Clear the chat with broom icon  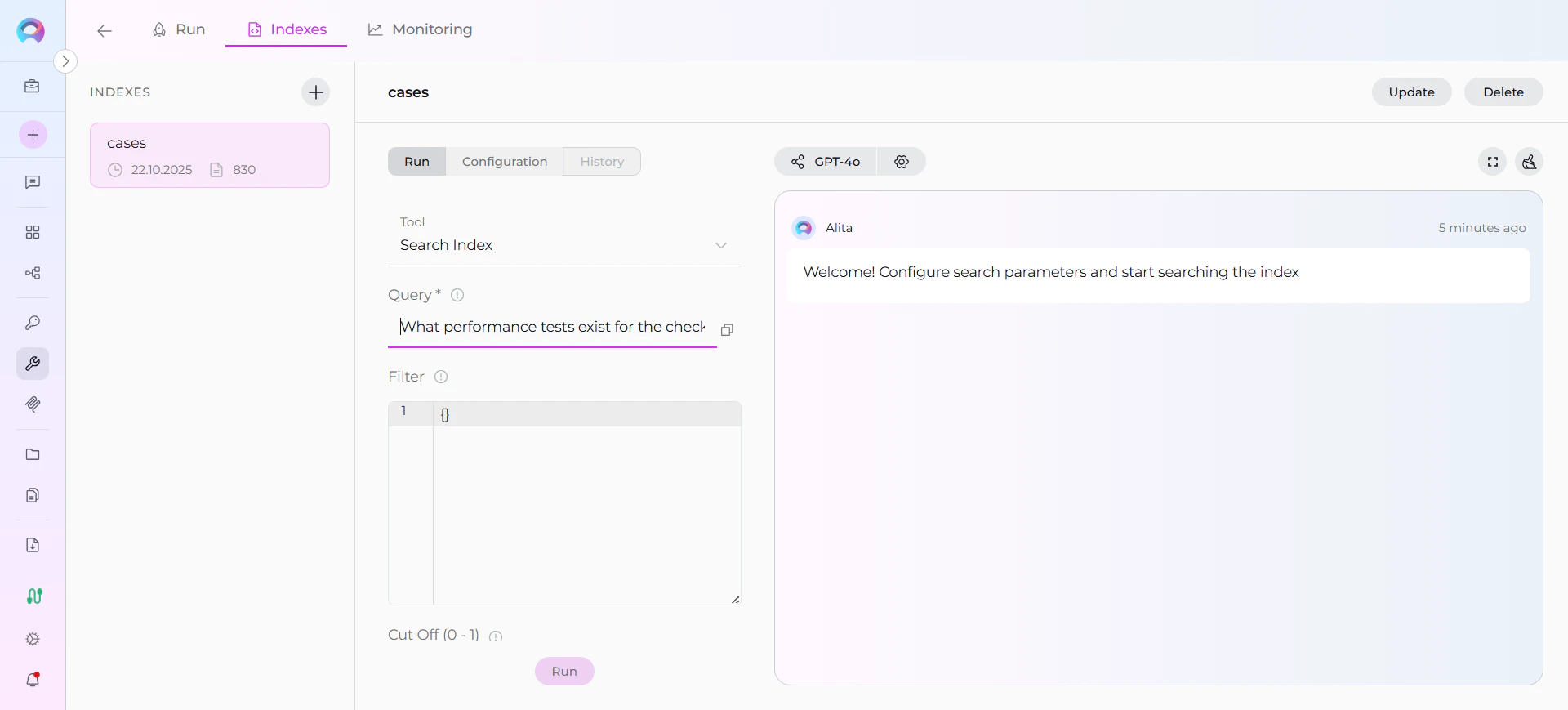click(1529, 162)
